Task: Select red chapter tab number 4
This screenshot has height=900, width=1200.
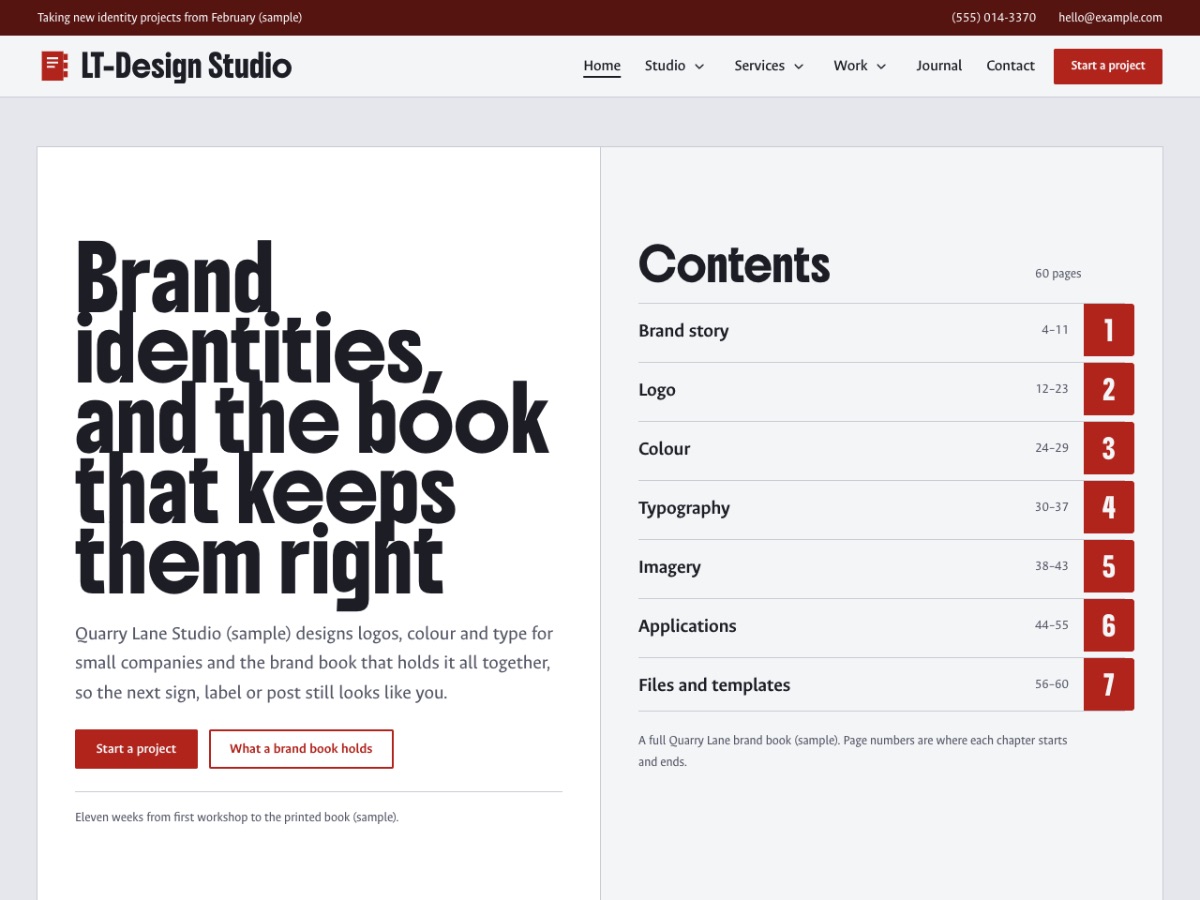Action: coord(1109,507)
